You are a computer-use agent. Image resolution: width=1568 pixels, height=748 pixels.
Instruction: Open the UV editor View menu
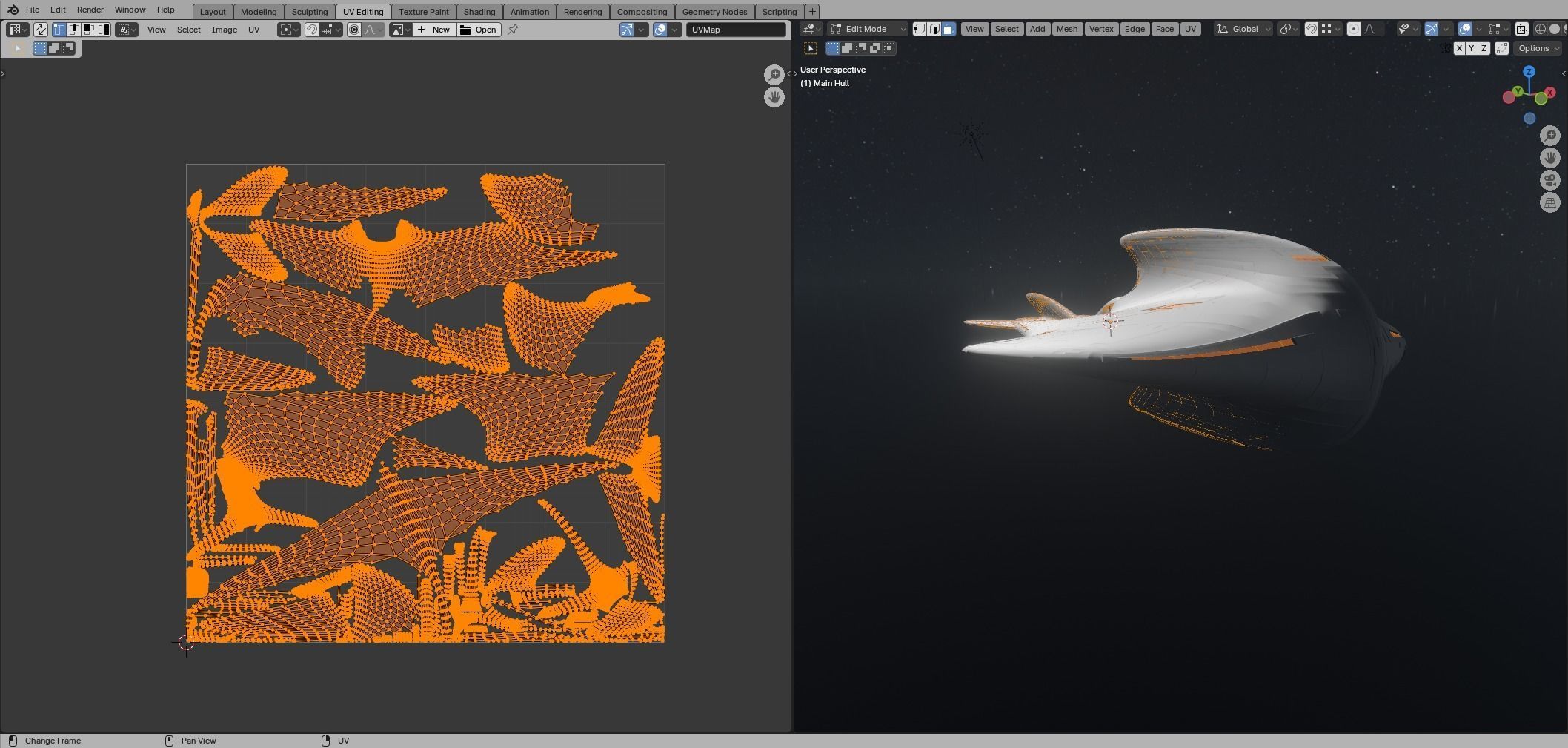click(156, 30)
